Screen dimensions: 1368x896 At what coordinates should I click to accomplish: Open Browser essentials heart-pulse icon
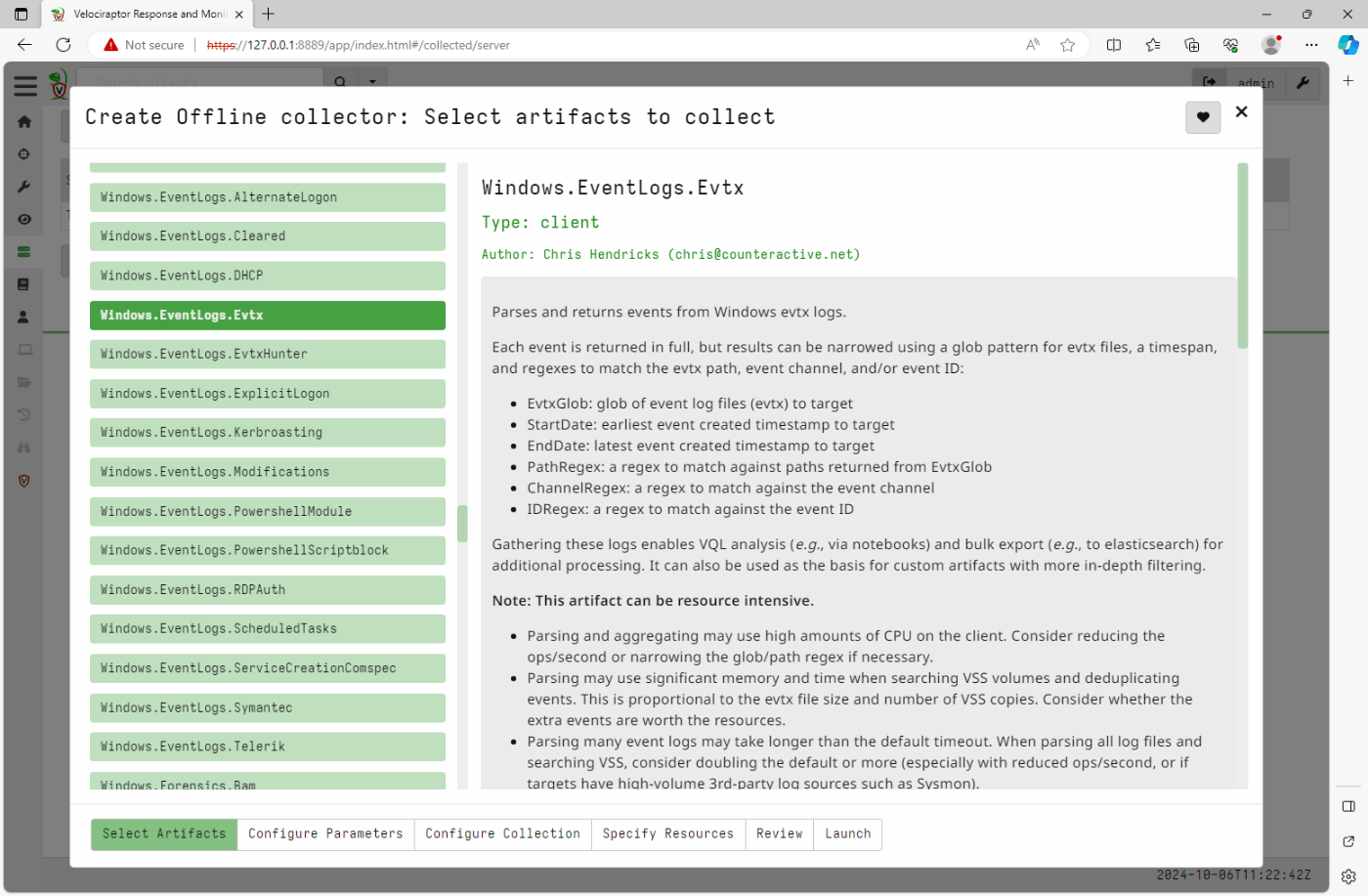(x=1231, y=45)
